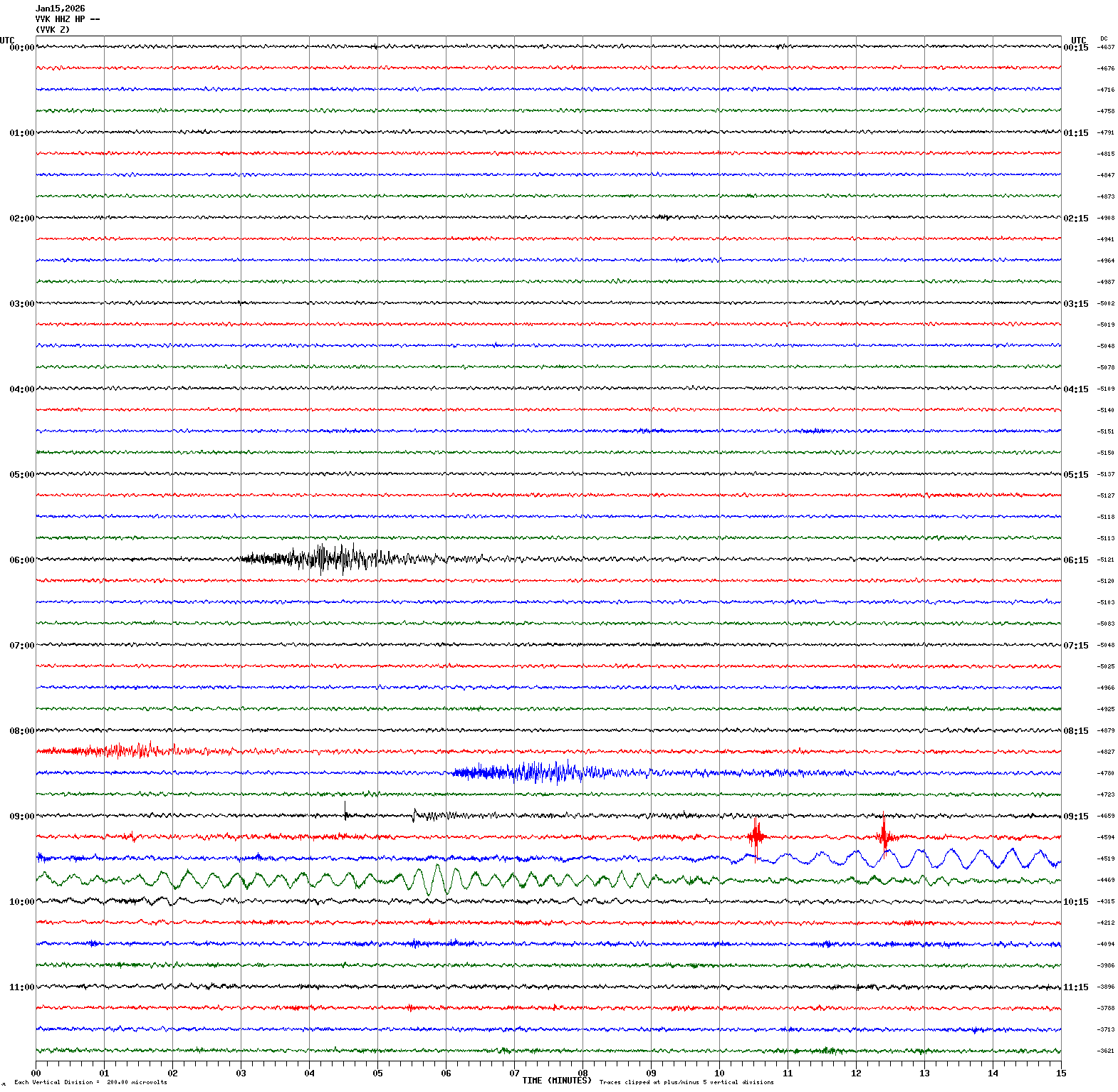
Task: Click the 09:15 label on right axis
Action: [x=1075, y=817]
